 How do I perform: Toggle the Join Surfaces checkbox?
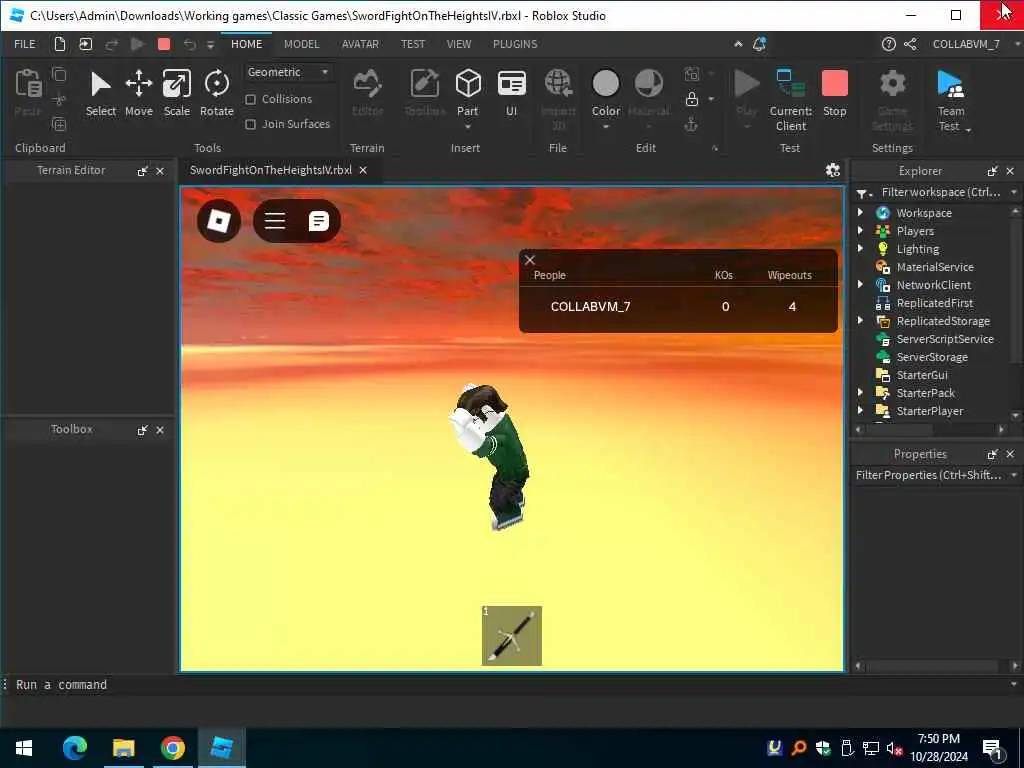(x=251, y=124)
